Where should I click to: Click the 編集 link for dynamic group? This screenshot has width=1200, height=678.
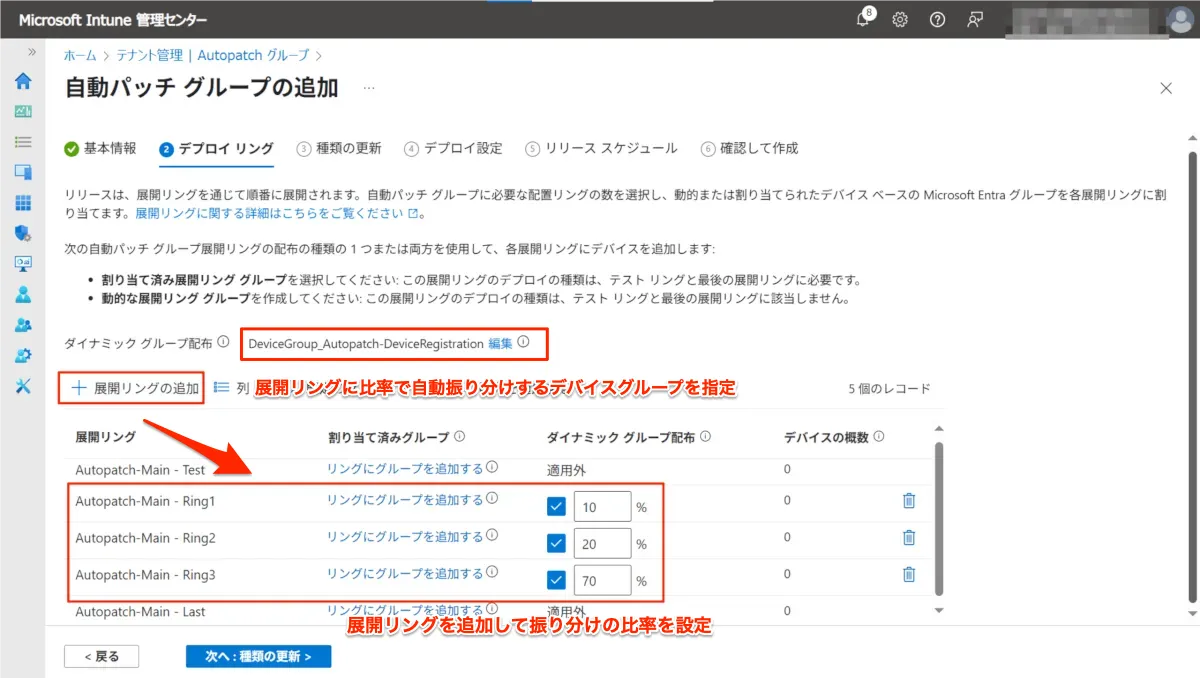click(x=500, y=343)
